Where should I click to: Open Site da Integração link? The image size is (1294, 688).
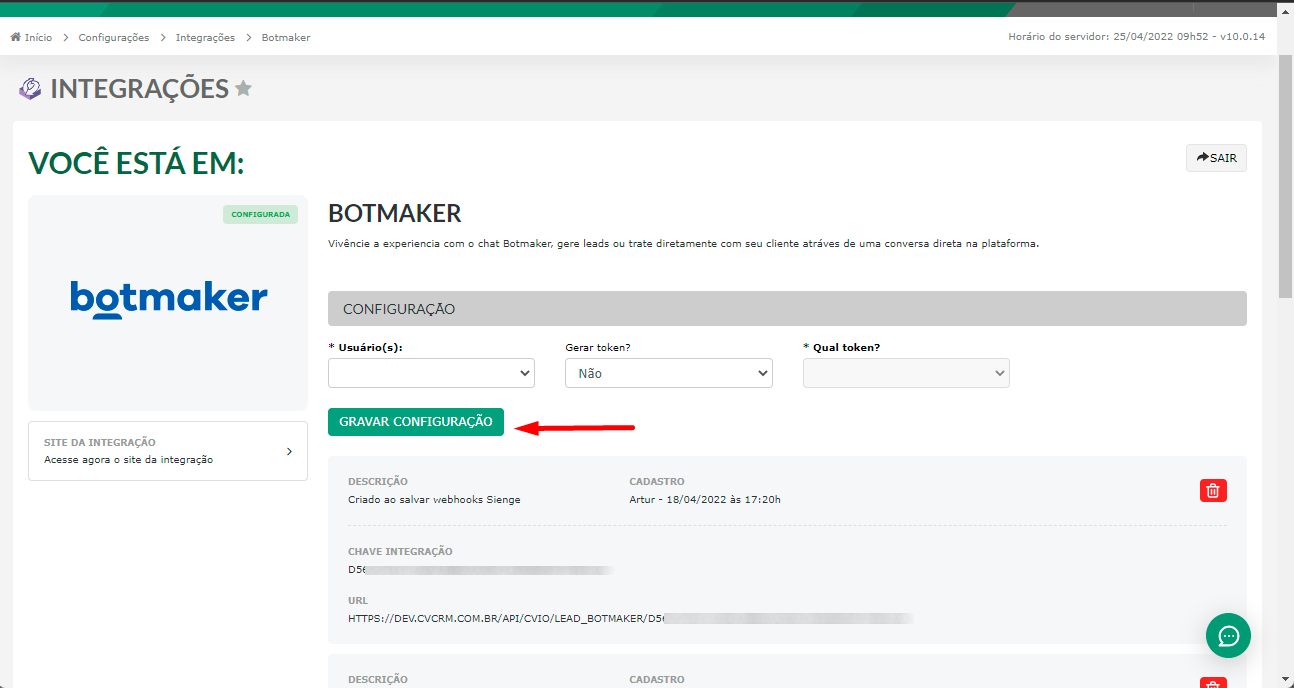click(x=168, y=451)
